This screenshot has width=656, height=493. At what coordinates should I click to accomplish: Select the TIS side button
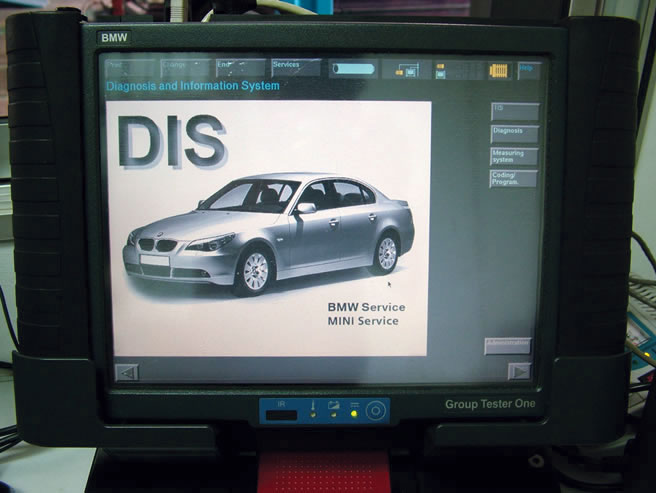tap(514, 112)
